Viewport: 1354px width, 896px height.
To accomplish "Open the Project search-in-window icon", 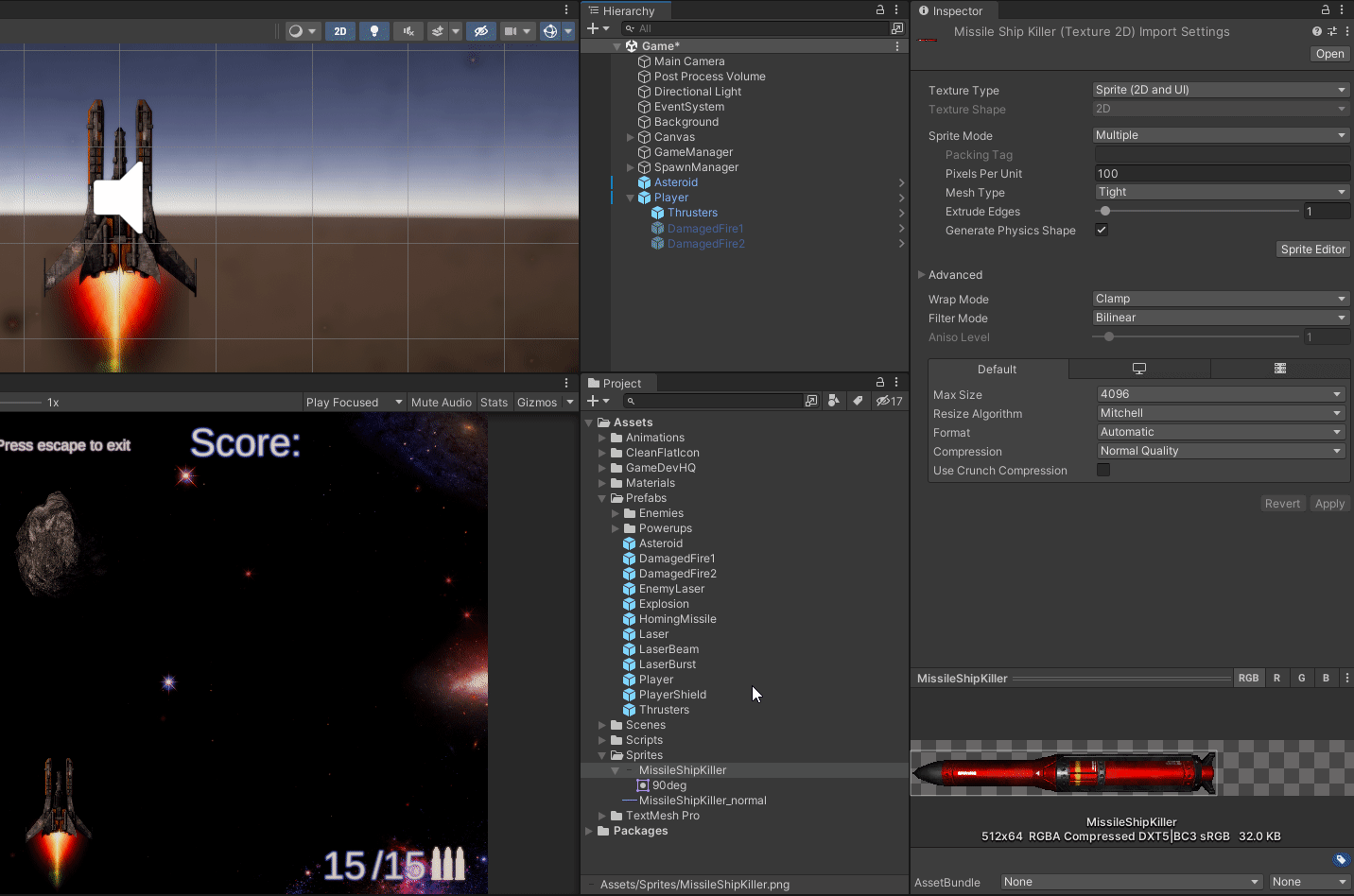I will point(811,401).
